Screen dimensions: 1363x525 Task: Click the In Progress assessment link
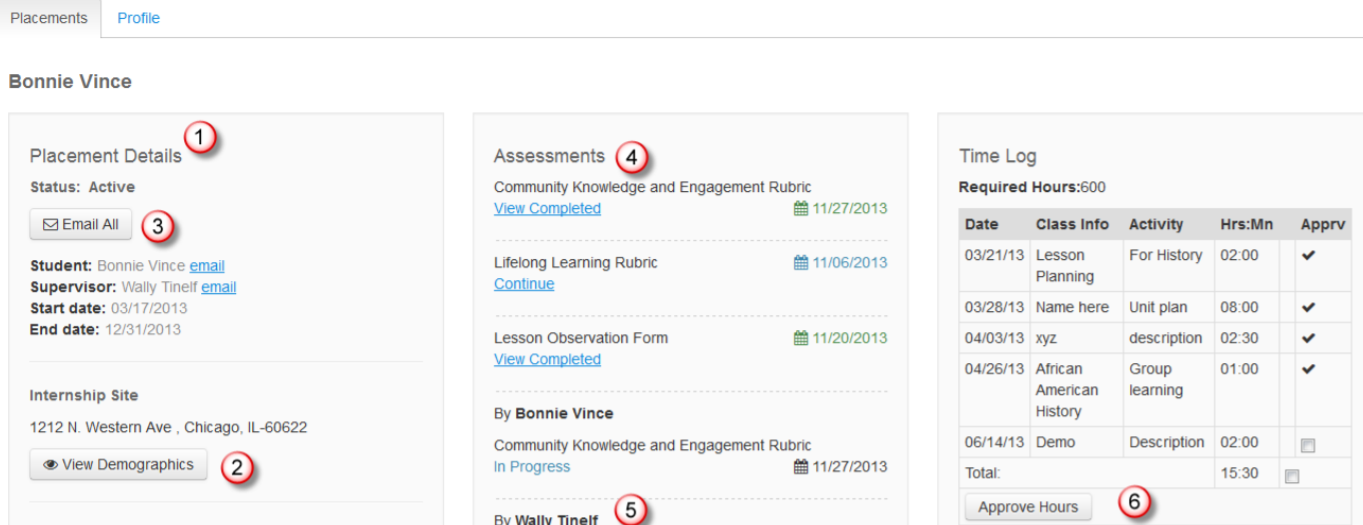(x=532, y=467)
